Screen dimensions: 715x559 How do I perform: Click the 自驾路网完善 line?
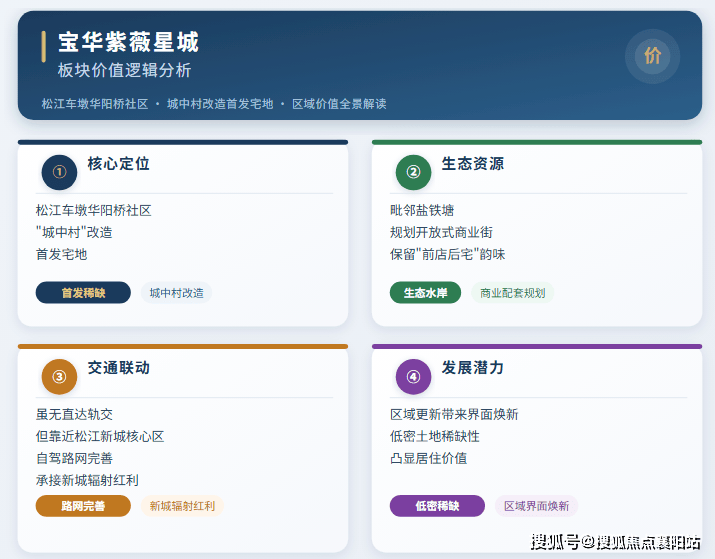click(x=74, y=458)
